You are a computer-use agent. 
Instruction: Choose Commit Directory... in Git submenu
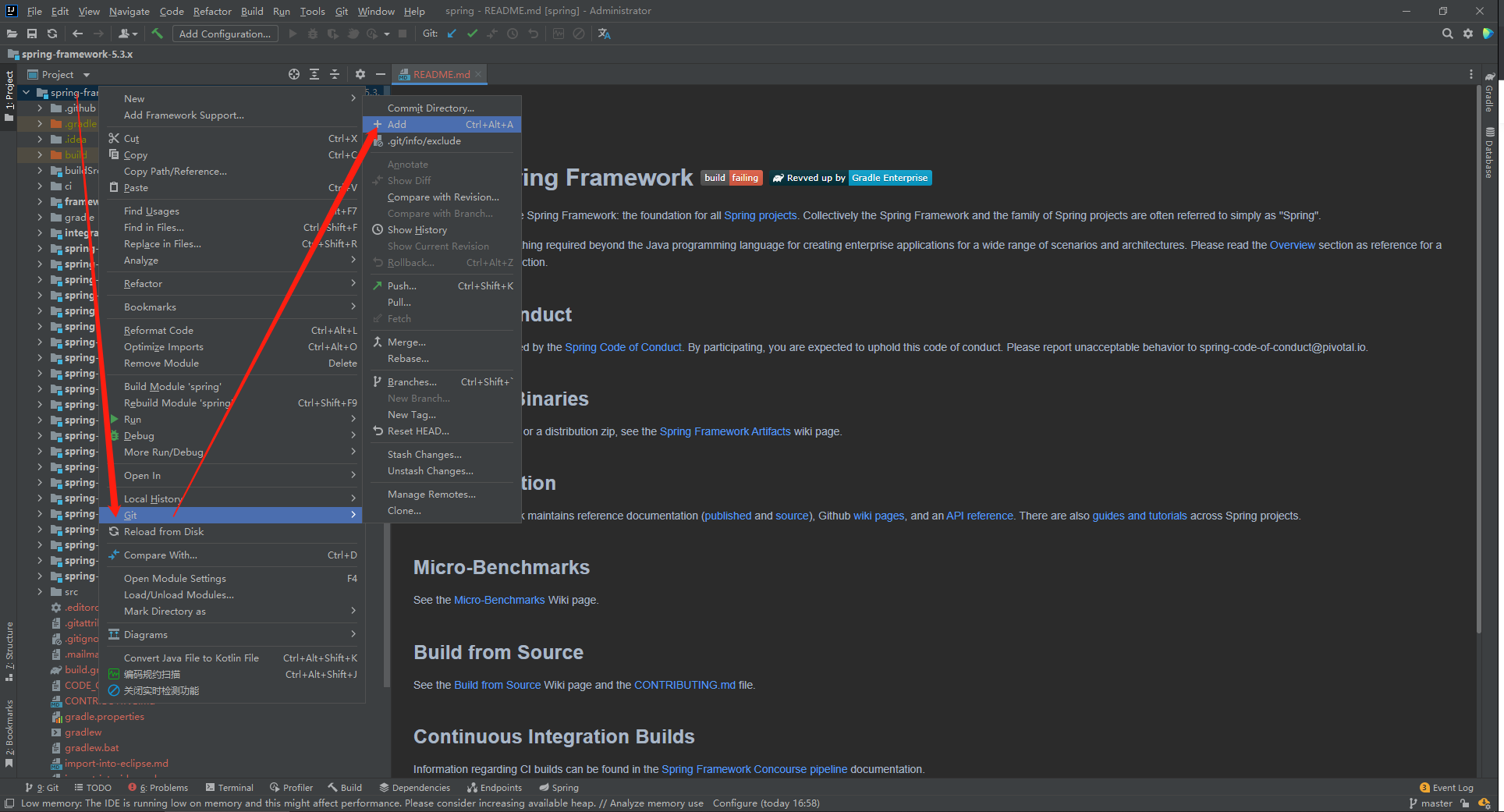(x=442, y=108)
